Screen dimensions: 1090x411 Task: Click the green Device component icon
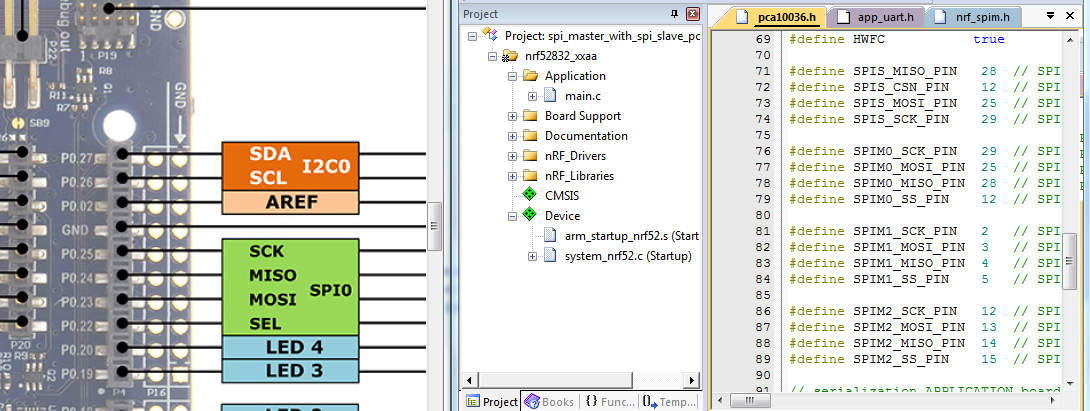coord(530,216)
